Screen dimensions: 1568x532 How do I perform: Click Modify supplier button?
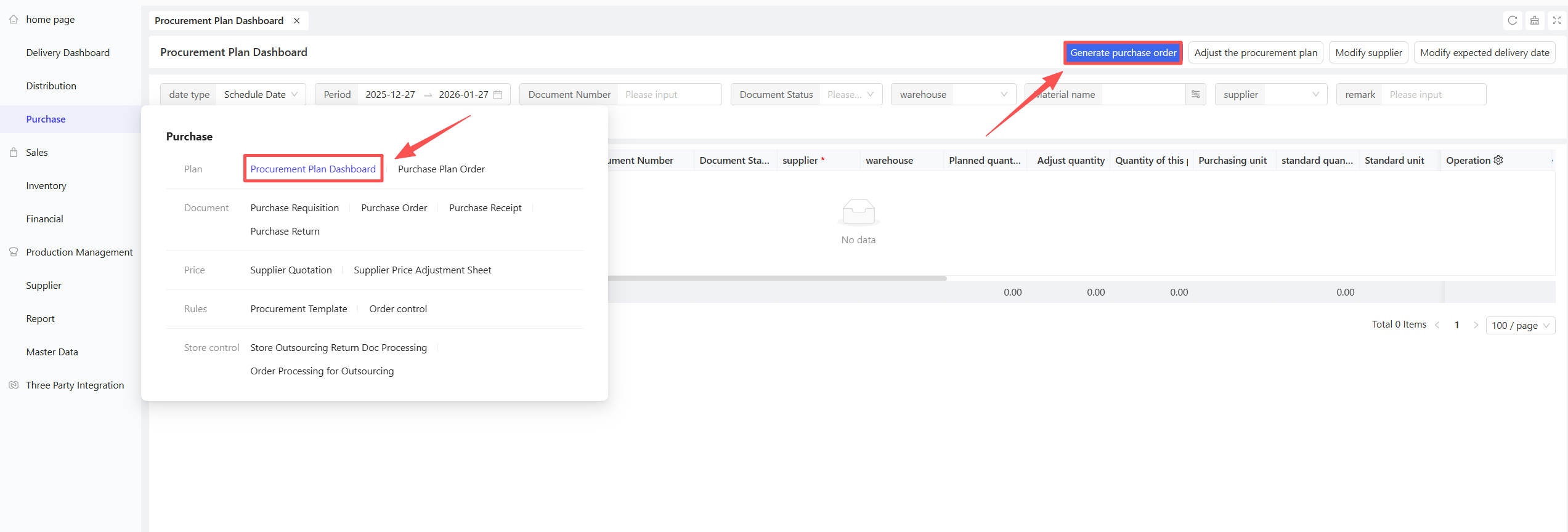1368,53
